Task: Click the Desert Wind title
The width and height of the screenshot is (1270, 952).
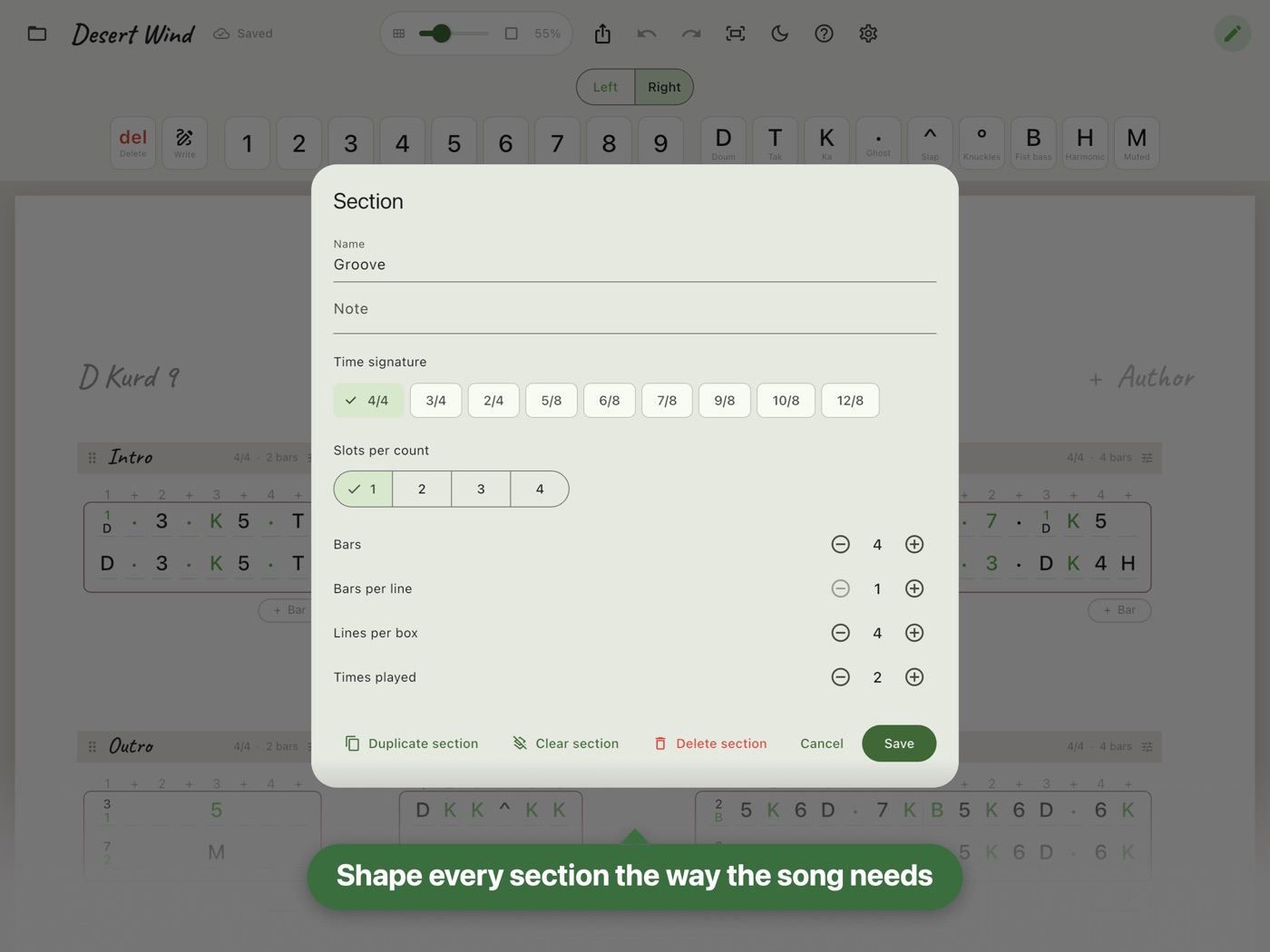Action: (133, 34)
